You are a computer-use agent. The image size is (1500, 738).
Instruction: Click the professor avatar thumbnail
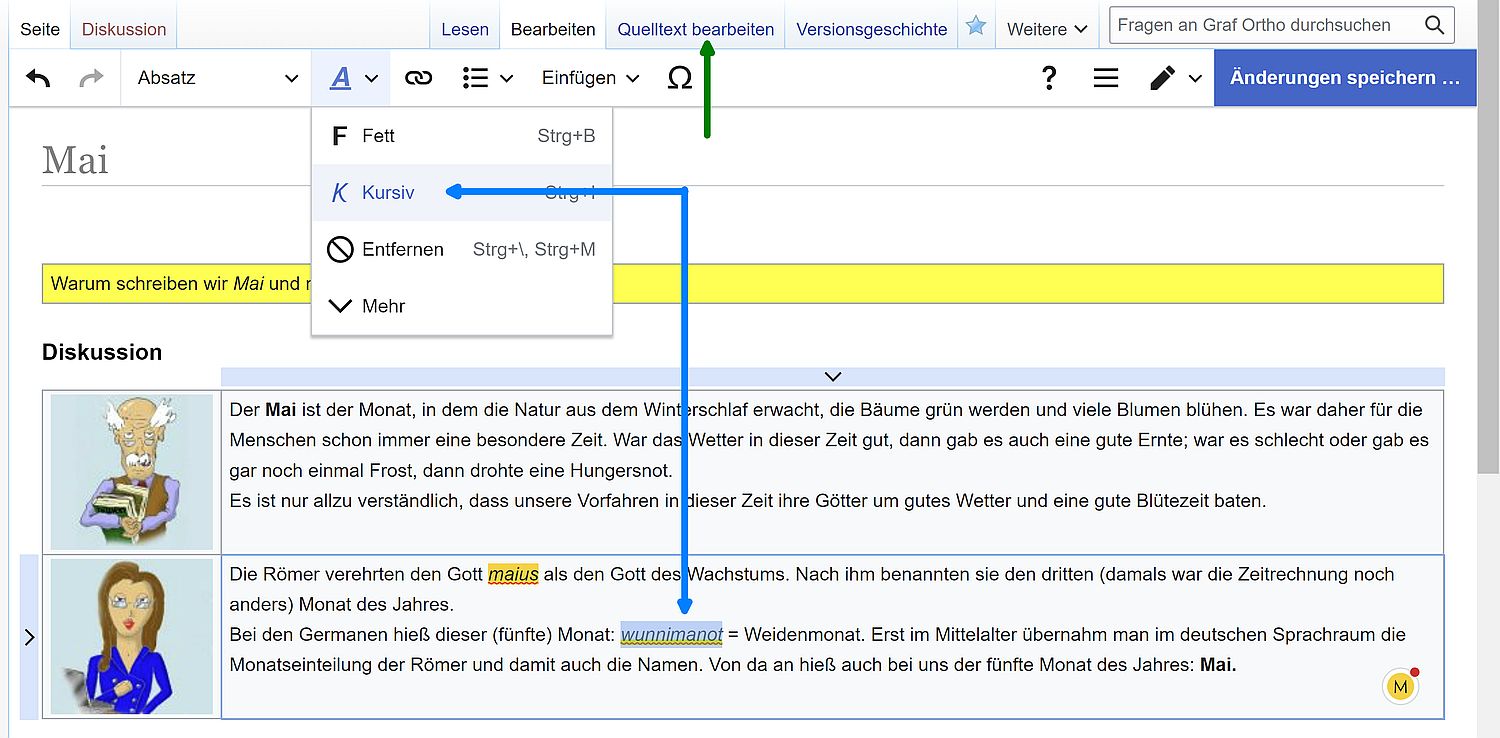coord(131,471)
